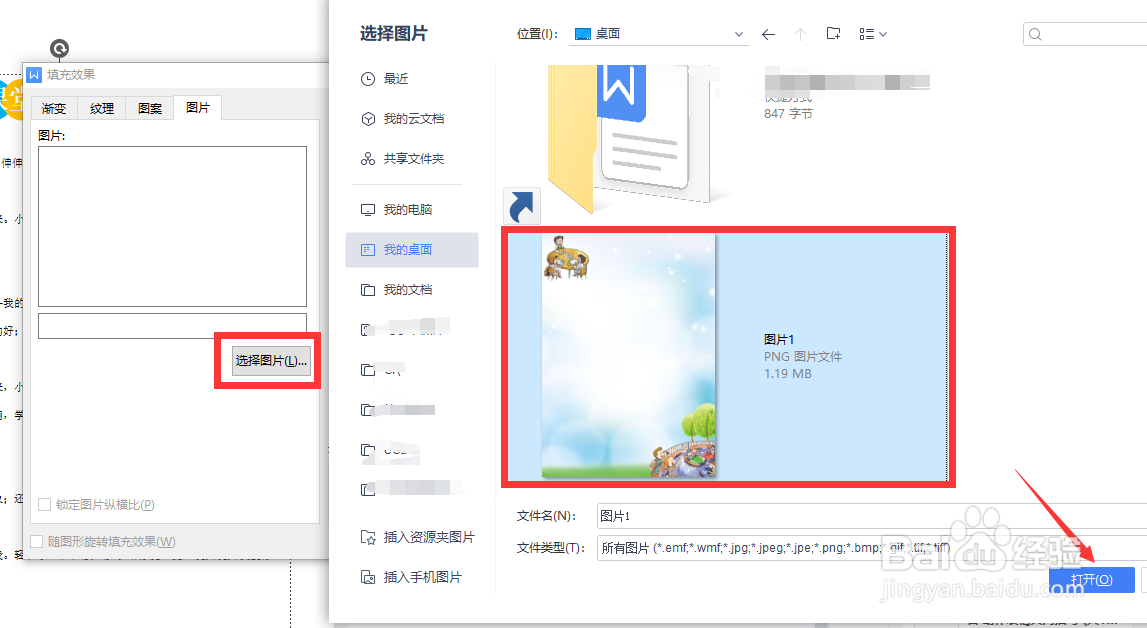
Task: Select the 图片1 PNG thumbnail
Action: pyautogui.click(x=628, y=356)
